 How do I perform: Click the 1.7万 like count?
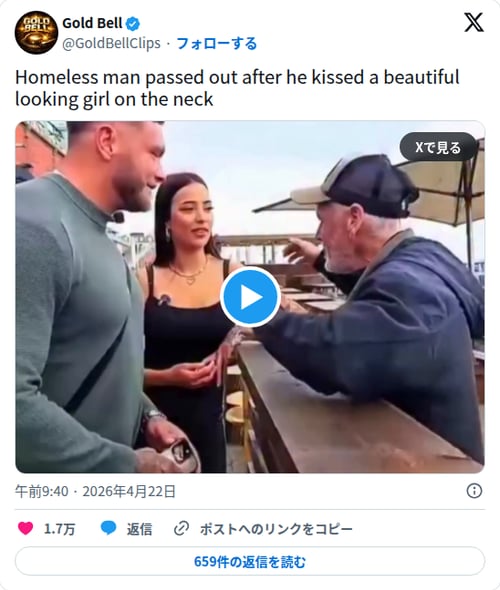pos(59,529)
